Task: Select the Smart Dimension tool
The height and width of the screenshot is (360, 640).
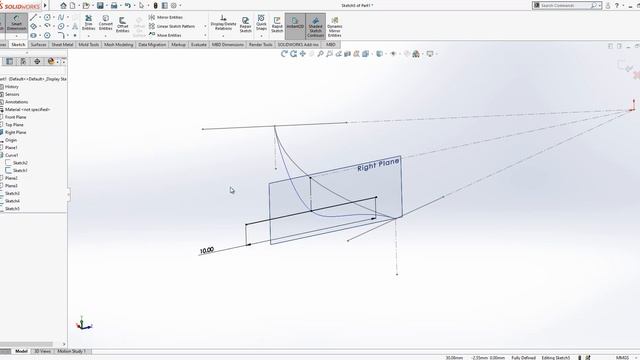Action: [17, 22]
